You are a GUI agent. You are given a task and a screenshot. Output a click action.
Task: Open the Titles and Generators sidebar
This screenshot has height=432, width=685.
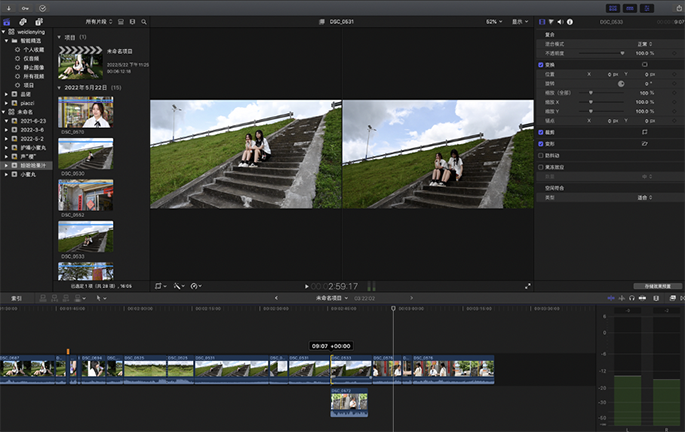tap(39, 20)
